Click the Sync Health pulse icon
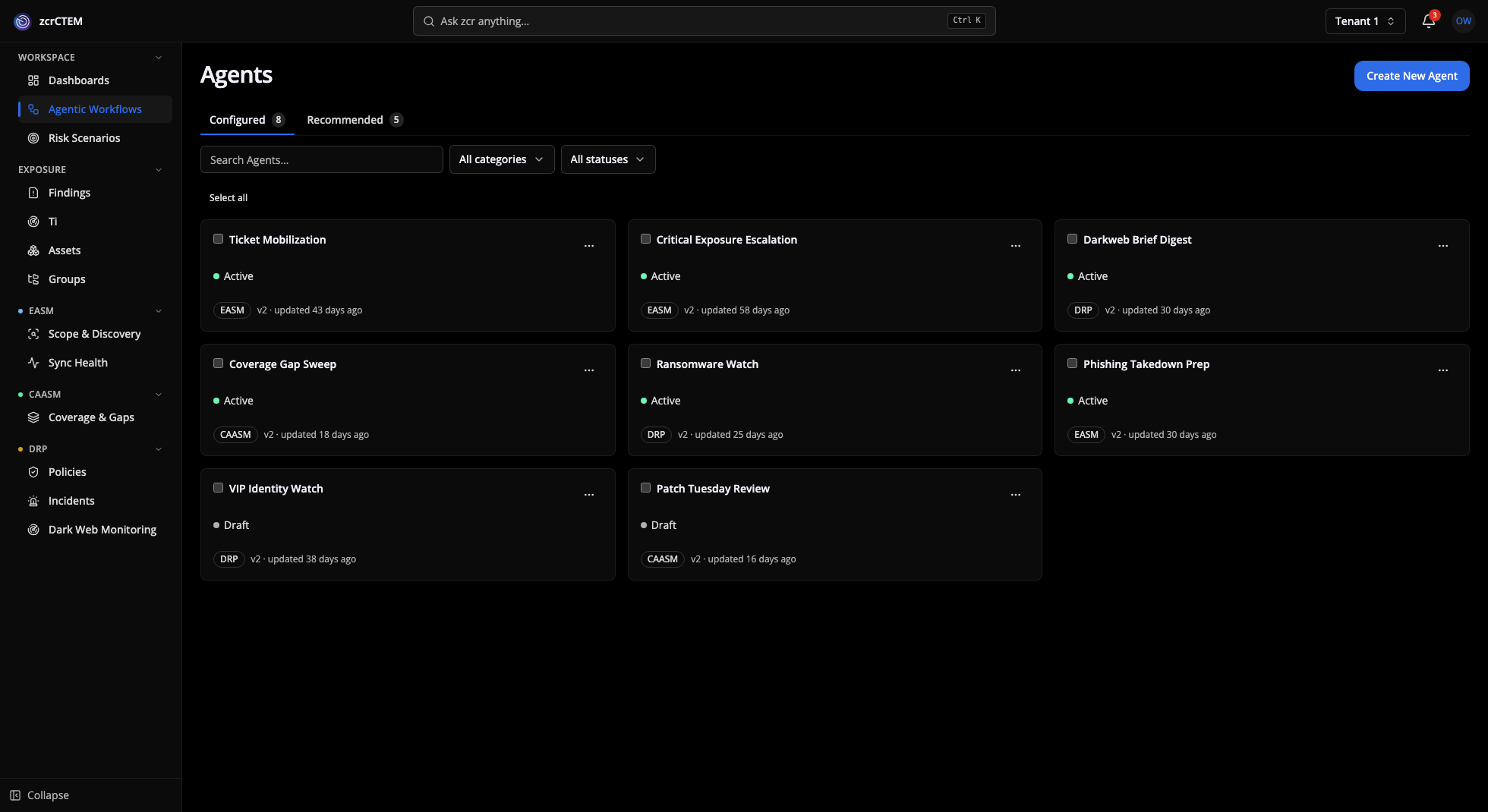Screen dimensions: 1488x812 point(33,363)
